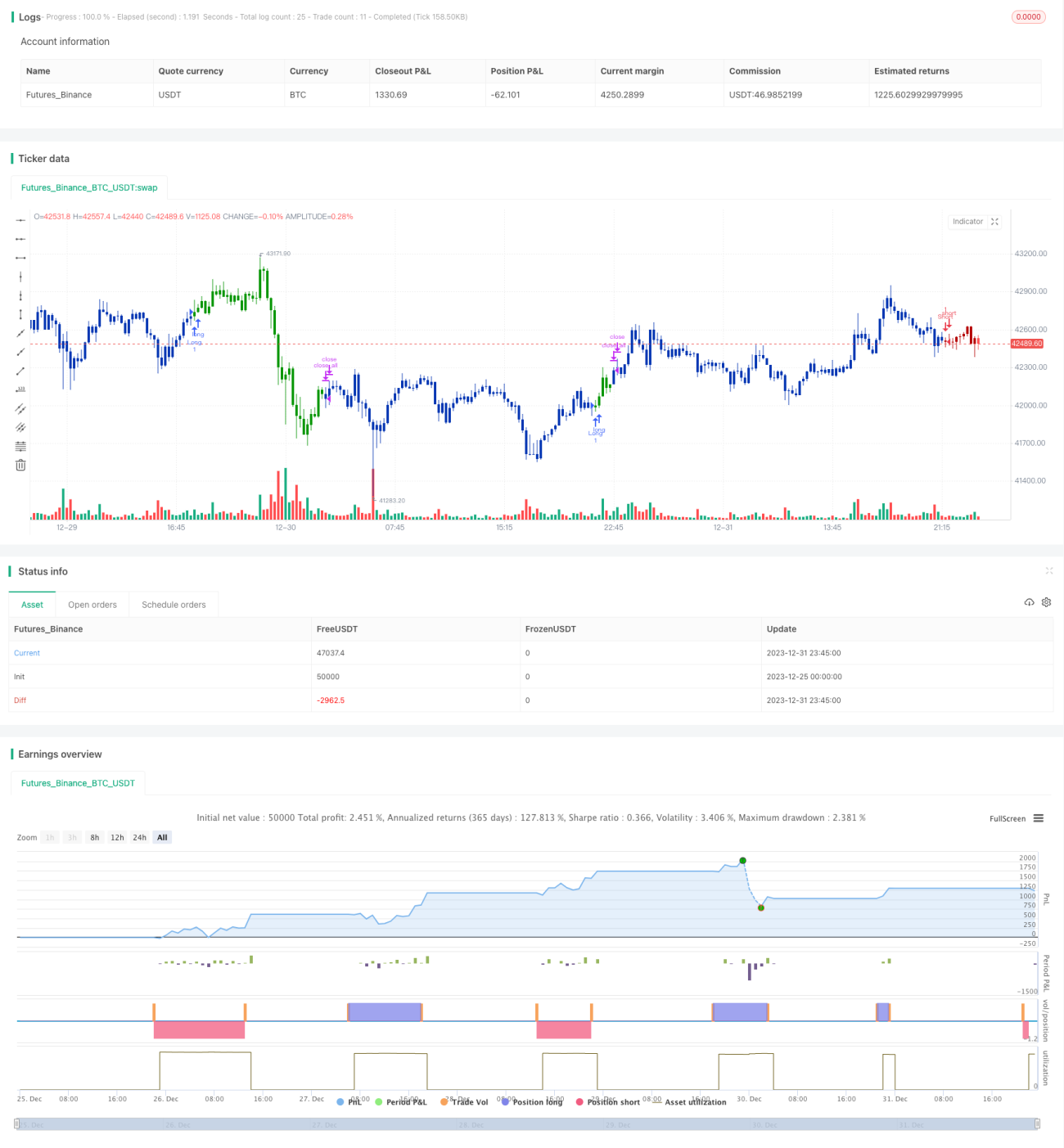Toggle Position long series in legend
1064x1148 pixels.
pos(532,1102)
